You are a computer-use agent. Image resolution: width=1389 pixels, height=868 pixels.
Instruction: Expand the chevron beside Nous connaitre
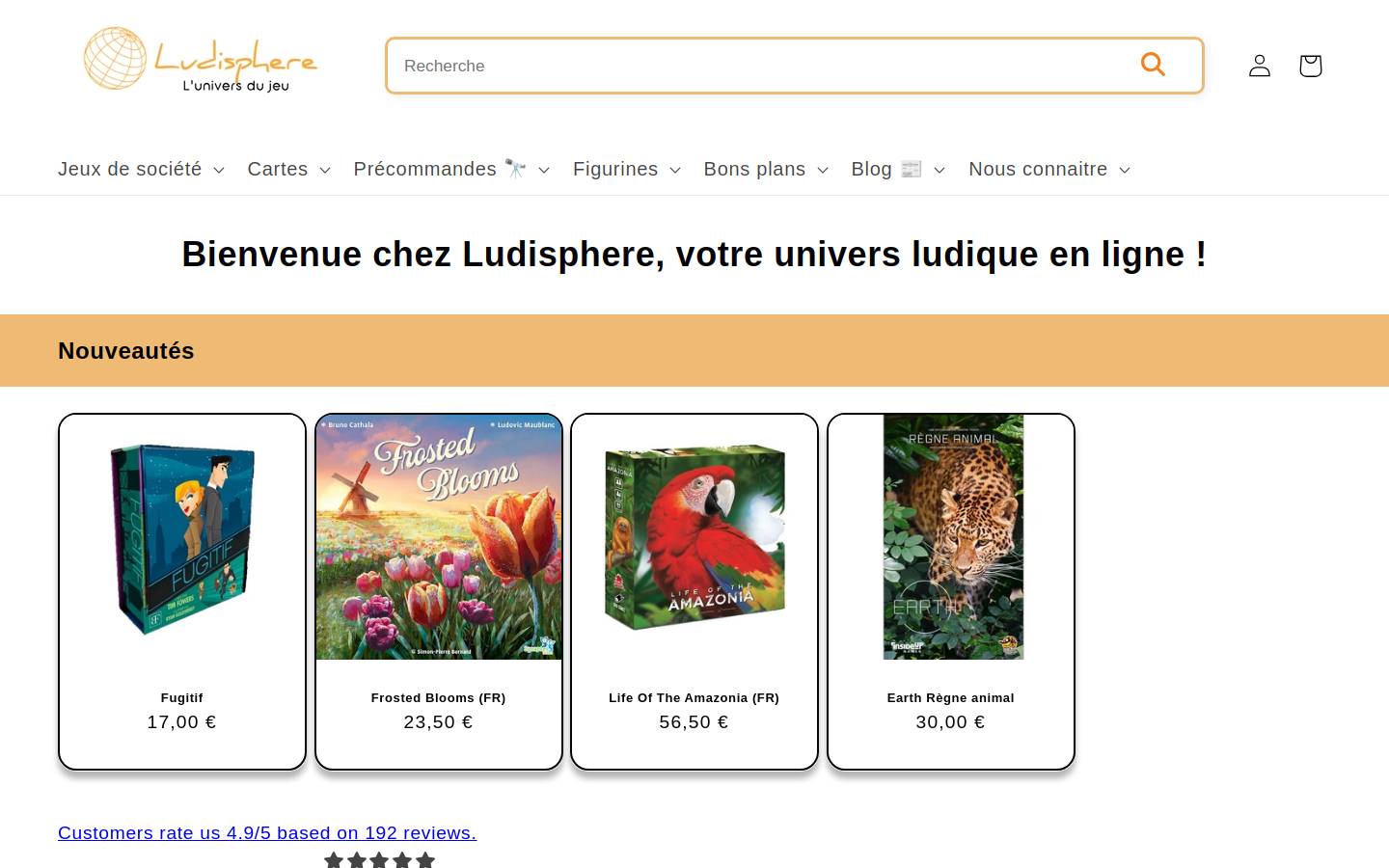(1125, 171)
